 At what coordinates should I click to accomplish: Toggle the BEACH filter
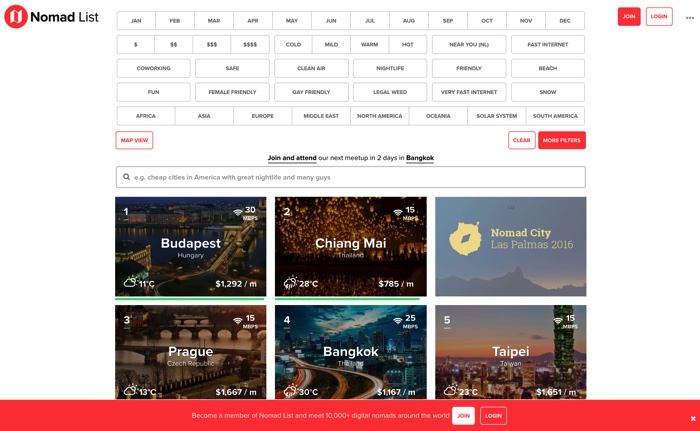(x=548, y=68)
